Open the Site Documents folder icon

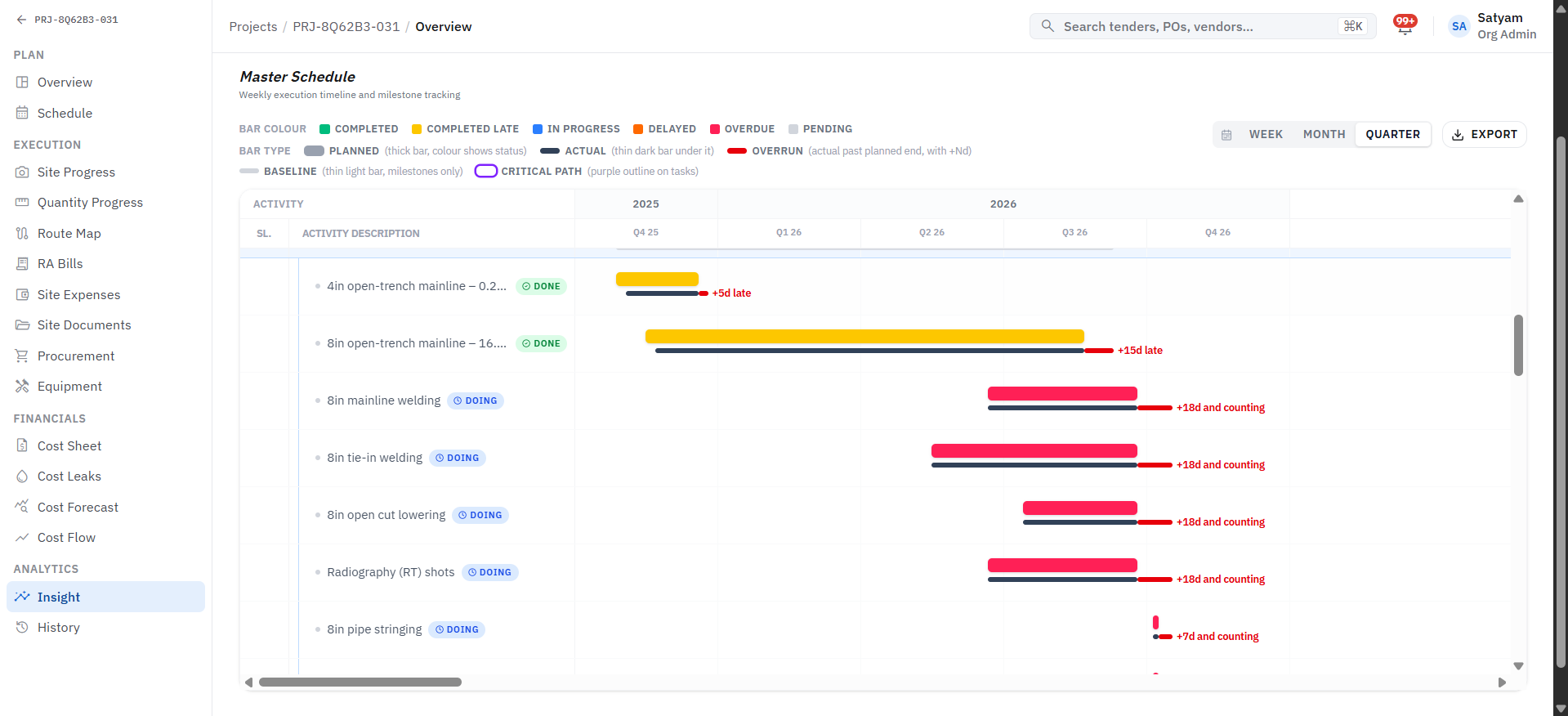tap(22, 324)
